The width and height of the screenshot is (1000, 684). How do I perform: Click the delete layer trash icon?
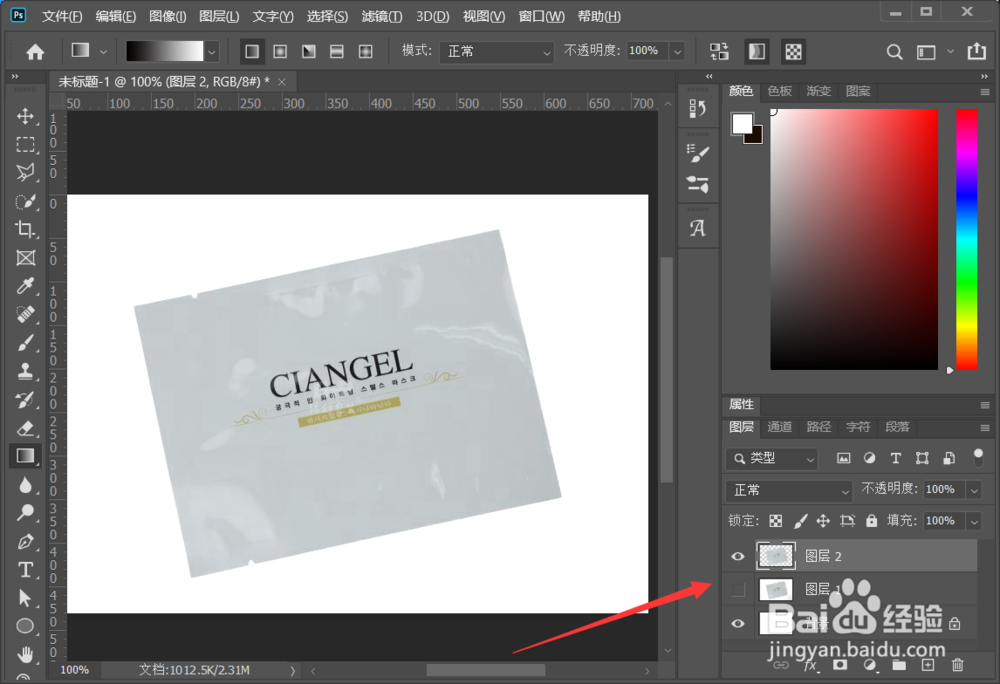click(957, 665)
